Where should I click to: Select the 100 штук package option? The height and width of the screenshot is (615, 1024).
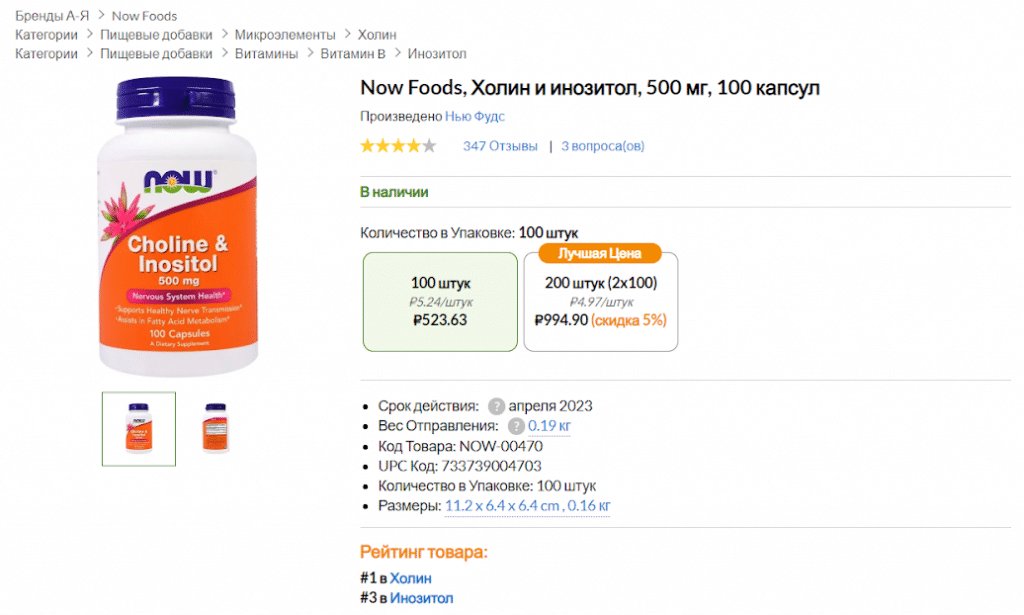(x=440, y=301)
